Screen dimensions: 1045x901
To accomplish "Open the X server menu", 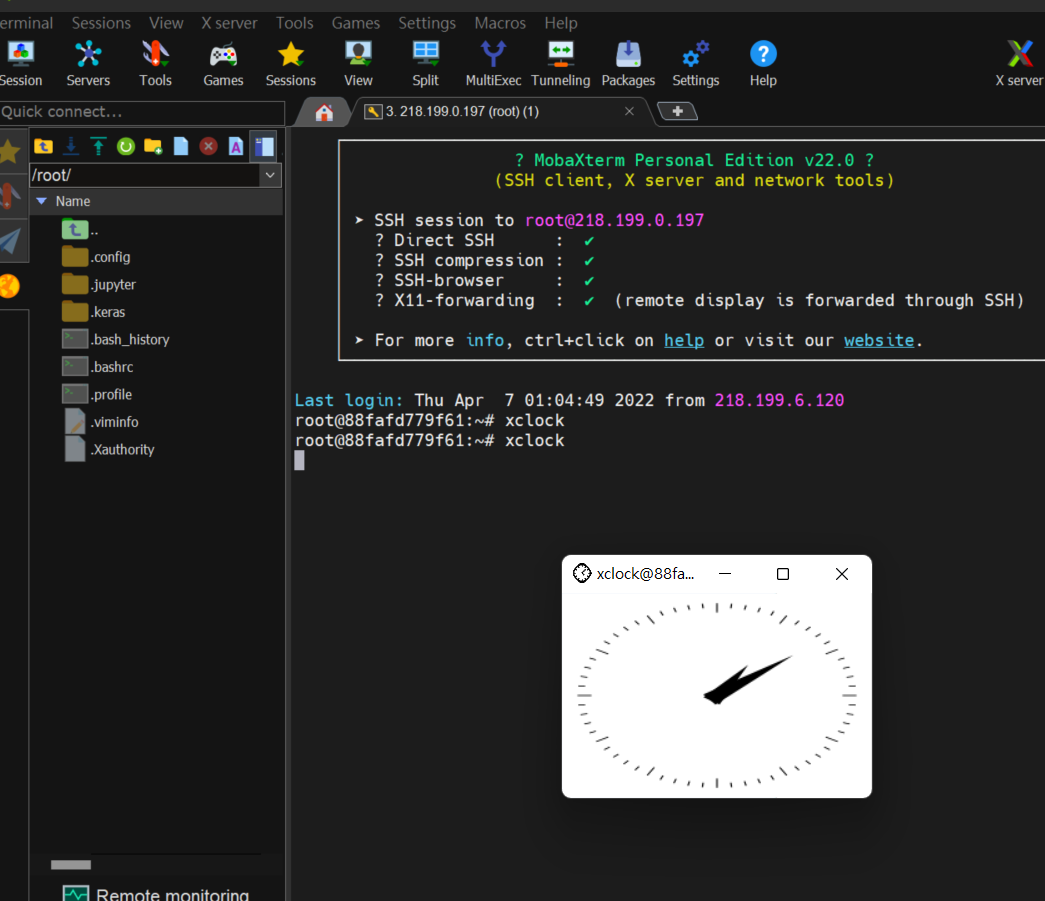I will [x=229, y=23].
